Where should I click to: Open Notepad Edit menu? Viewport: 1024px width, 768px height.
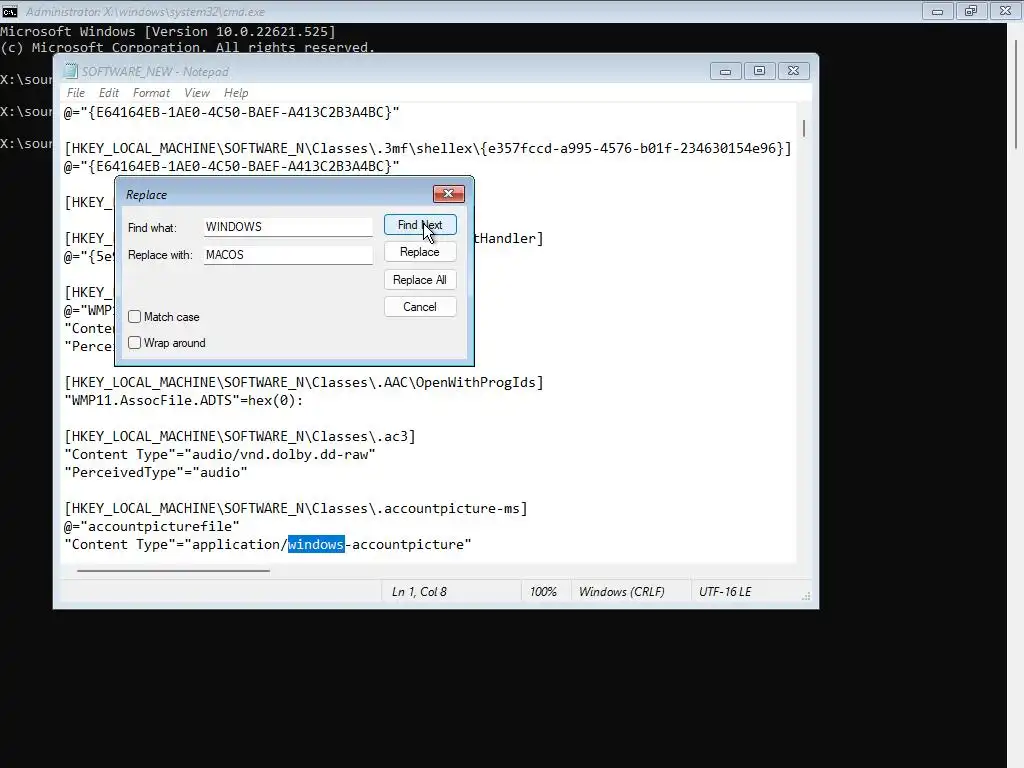[x=108, y=93]
